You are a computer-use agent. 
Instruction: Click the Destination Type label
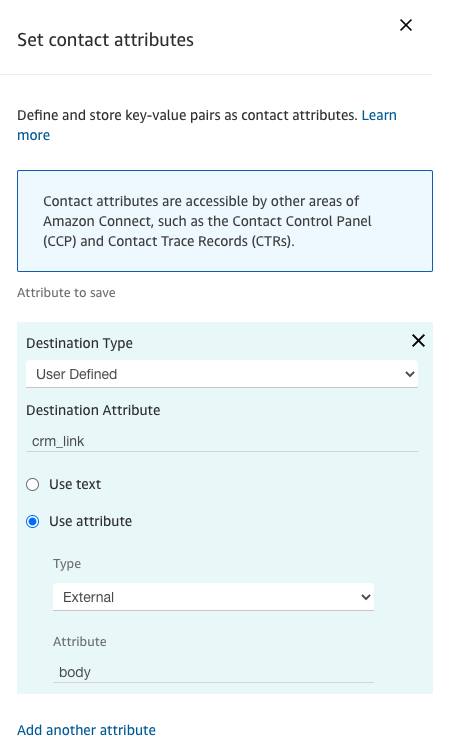point(79,344)
